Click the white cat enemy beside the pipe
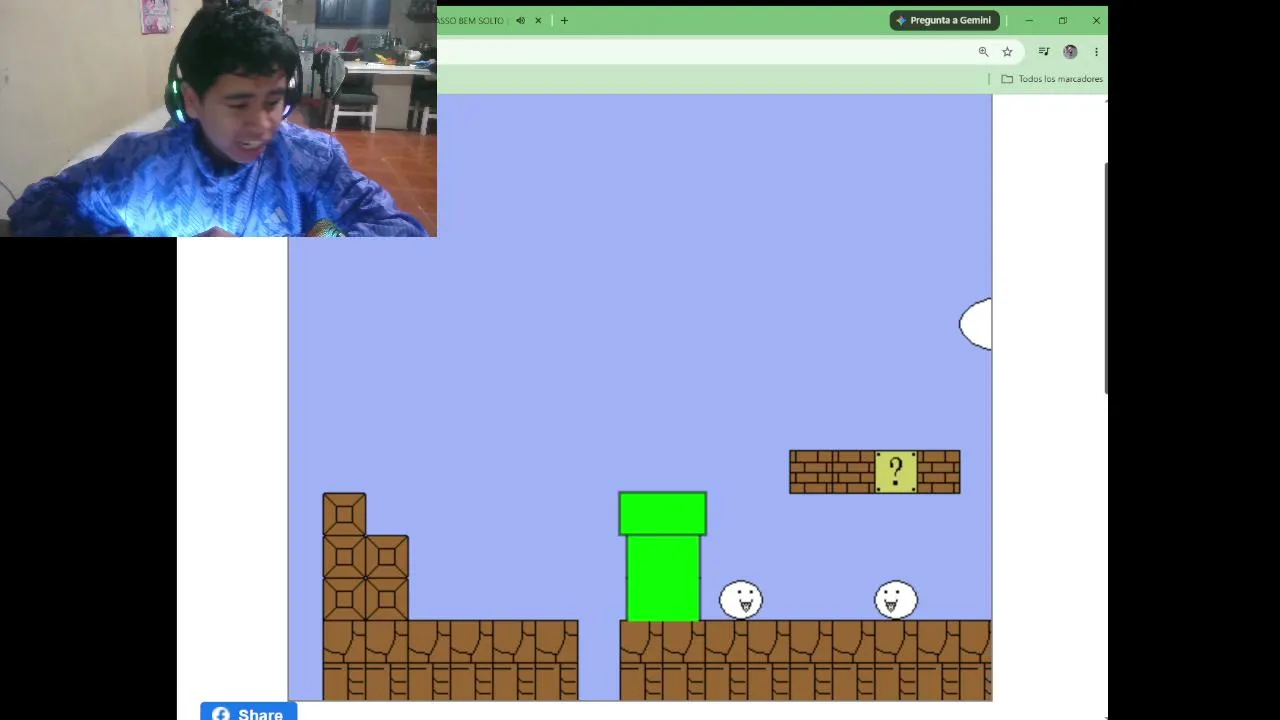This screenshot has height=720, width=1280. (x=741, y=600)
